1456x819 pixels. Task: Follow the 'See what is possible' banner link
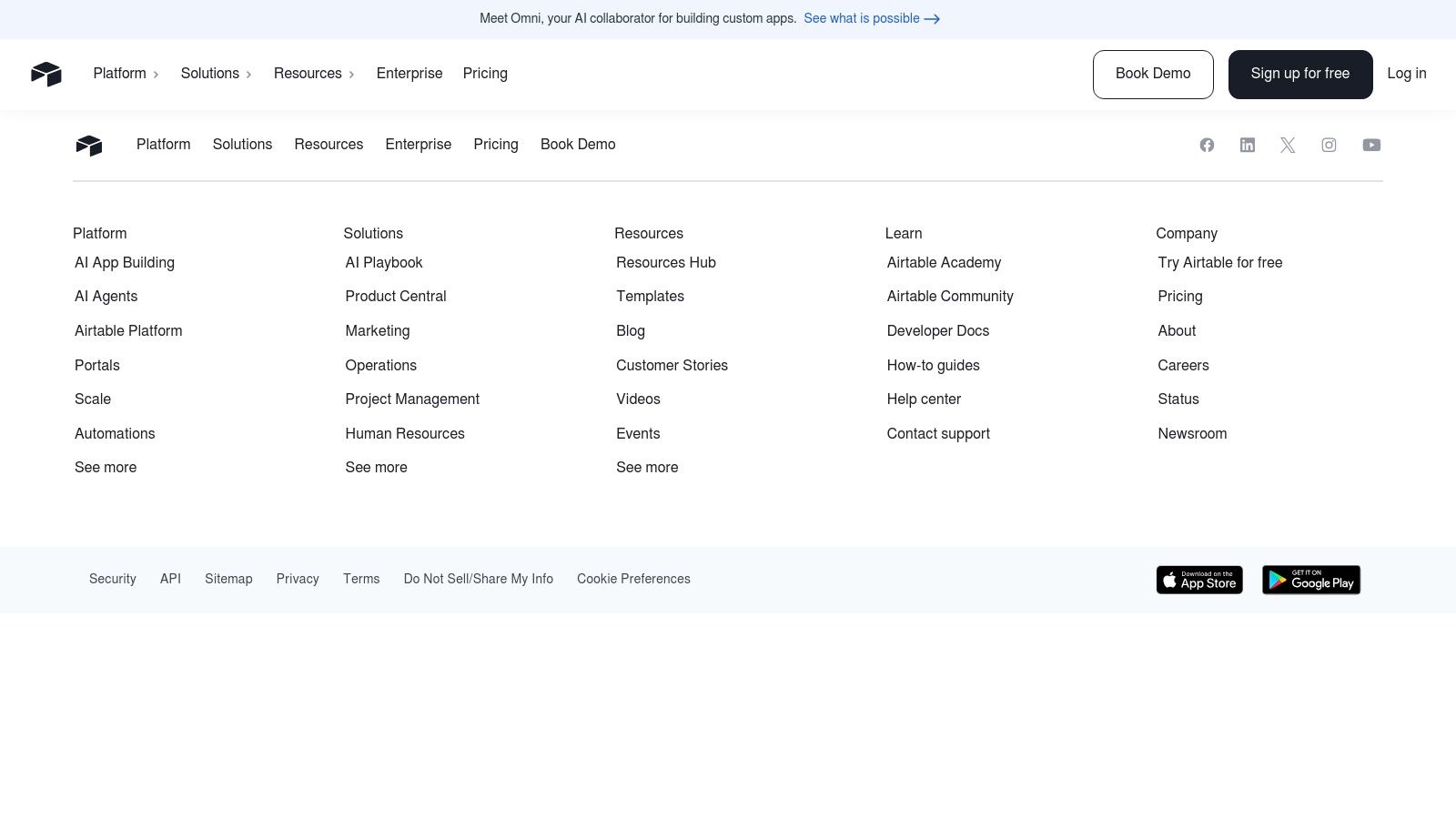click(x=872, y=18)
